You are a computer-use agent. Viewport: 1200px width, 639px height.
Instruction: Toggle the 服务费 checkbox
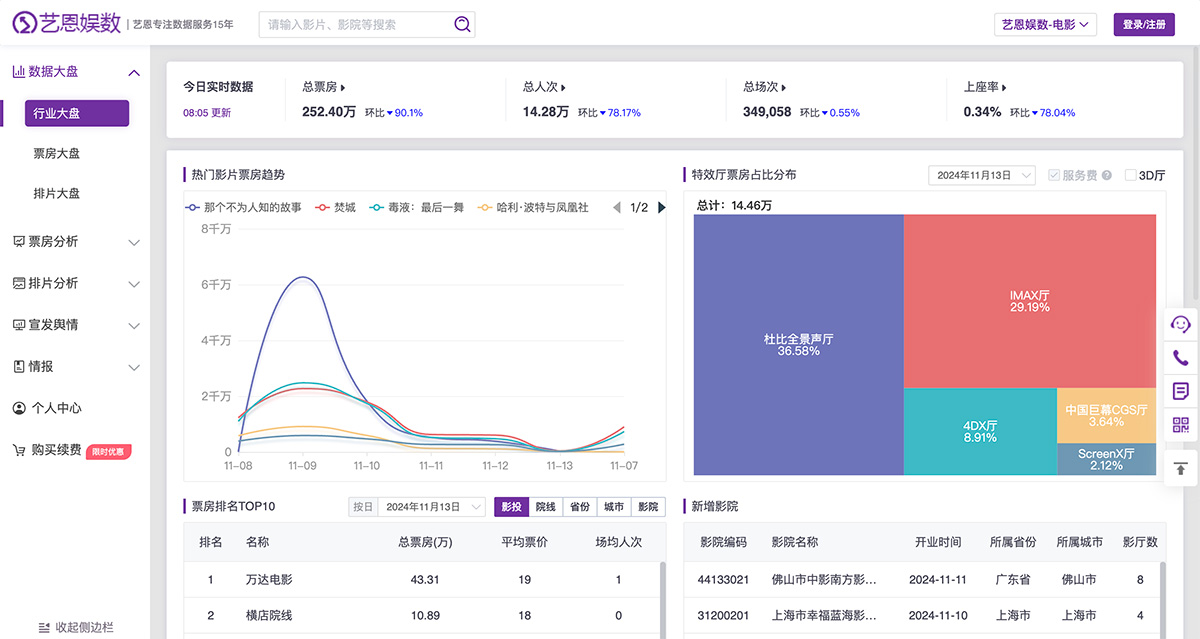[1053, 174]
